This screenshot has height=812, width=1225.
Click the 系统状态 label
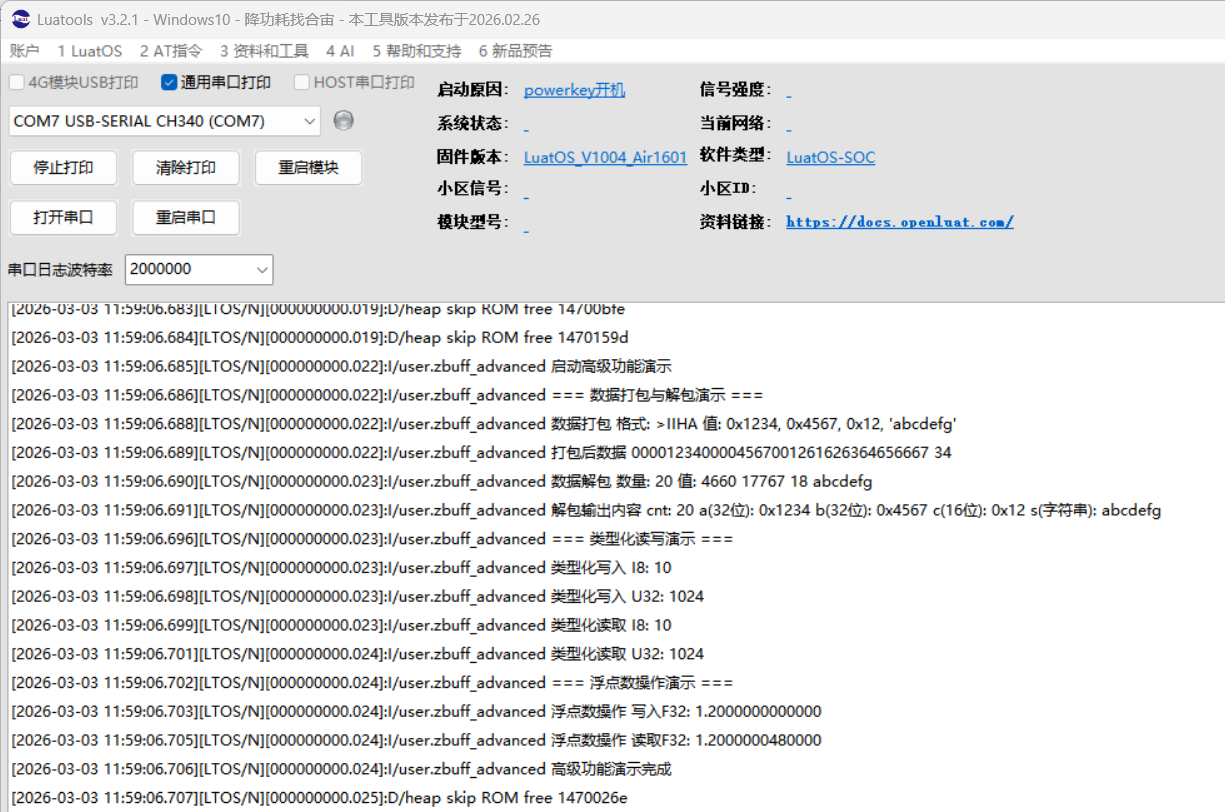[x=473, y=124]
